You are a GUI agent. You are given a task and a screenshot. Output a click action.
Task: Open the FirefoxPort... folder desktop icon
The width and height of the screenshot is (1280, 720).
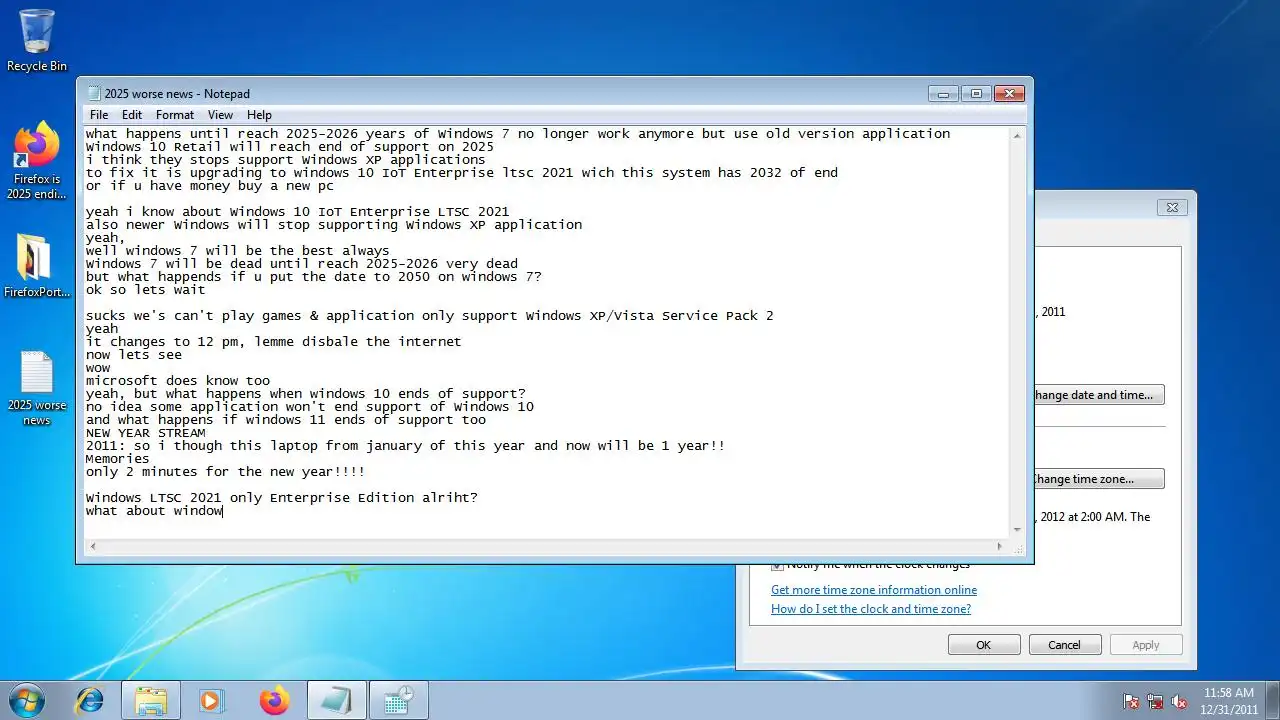(x=37, y=266)
